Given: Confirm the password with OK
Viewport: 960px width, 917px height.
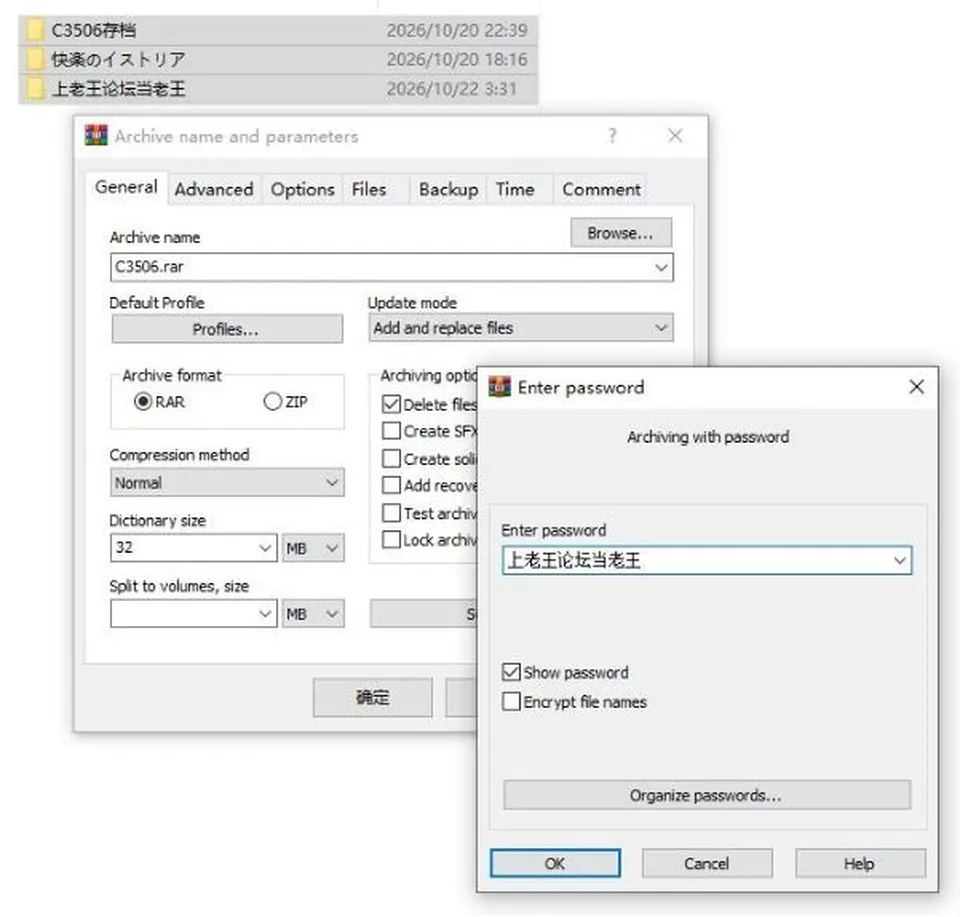Looking at the screenshot, I should pos(555,863).
